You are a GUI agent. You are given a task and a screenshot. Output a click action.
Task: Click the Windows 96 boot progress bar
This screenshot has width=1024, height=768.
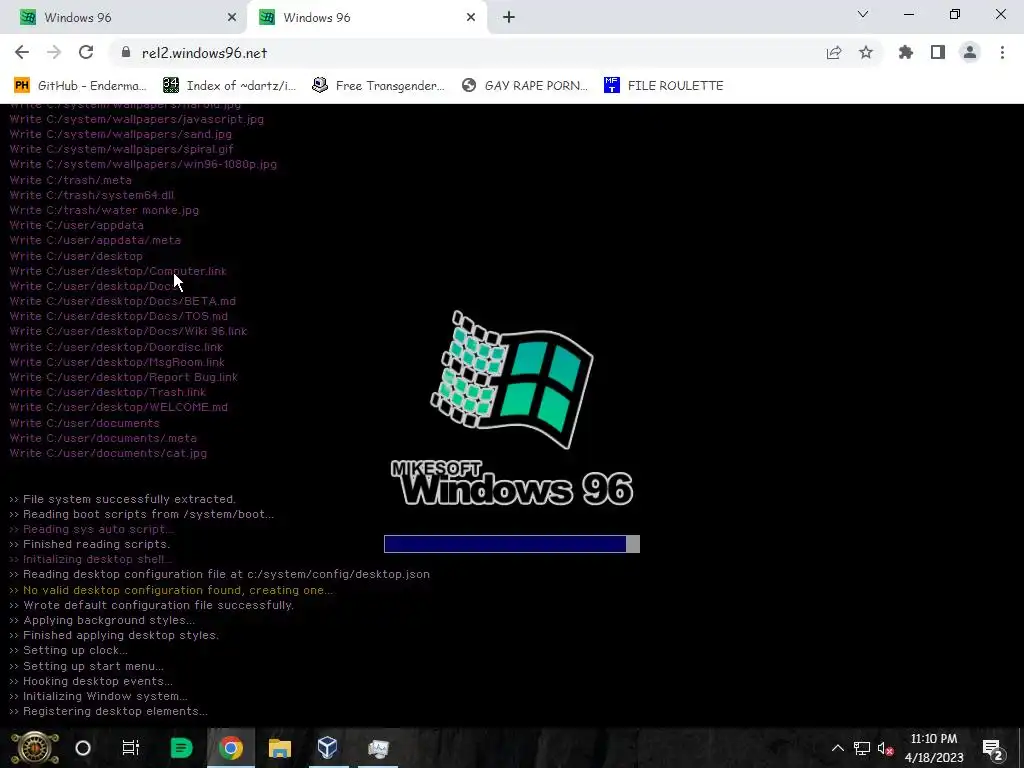tap(512, 544)
